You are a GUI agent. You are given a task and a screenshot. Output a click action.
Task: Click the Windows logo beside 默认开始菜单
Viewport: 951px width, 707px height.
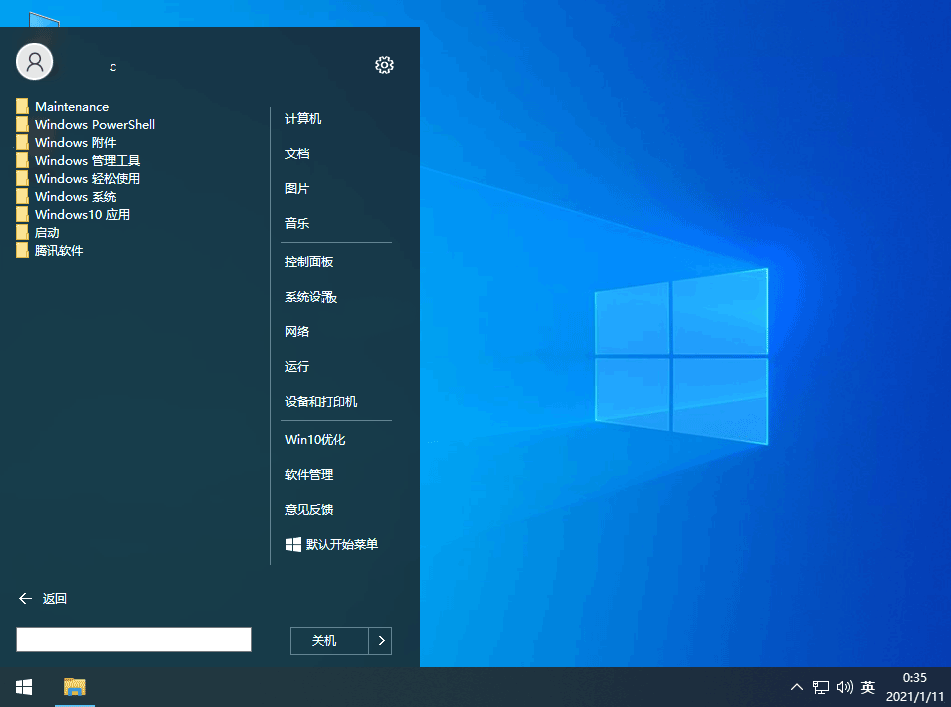(293, 544)
